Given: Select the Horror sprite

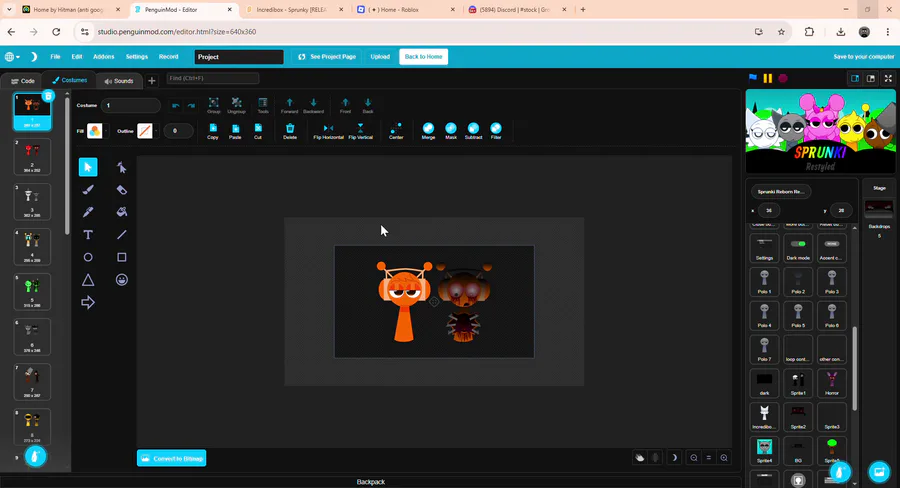Looking at the screenshot, I should tap(832, 383).
